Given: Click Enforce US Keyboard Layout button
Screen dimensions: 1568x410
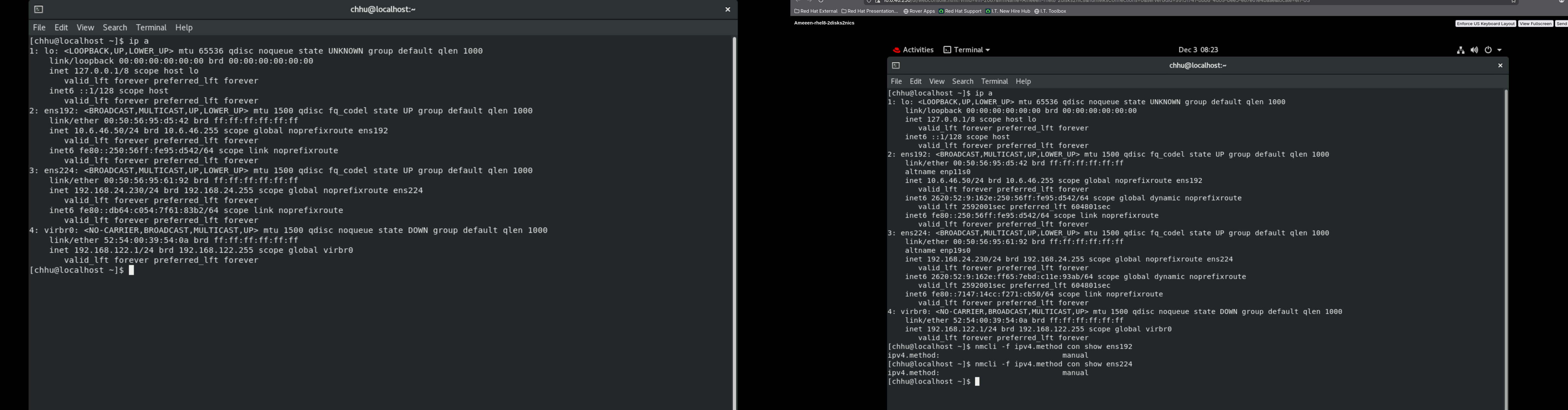Looking at the screenshot, I should (x=1485, y=24).
